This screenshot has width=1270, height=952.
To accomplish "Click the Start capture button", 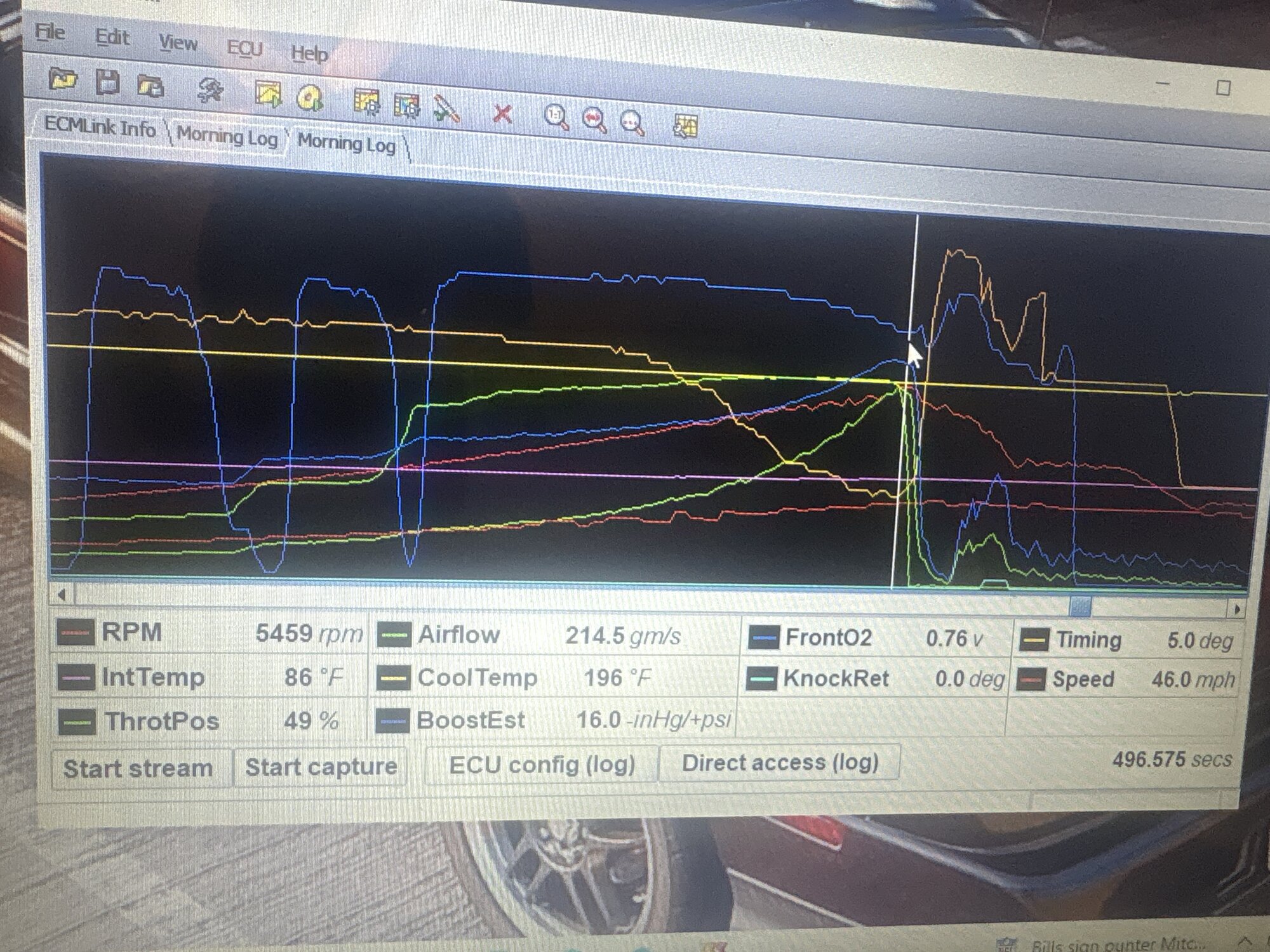I will [x=321, y=767].
